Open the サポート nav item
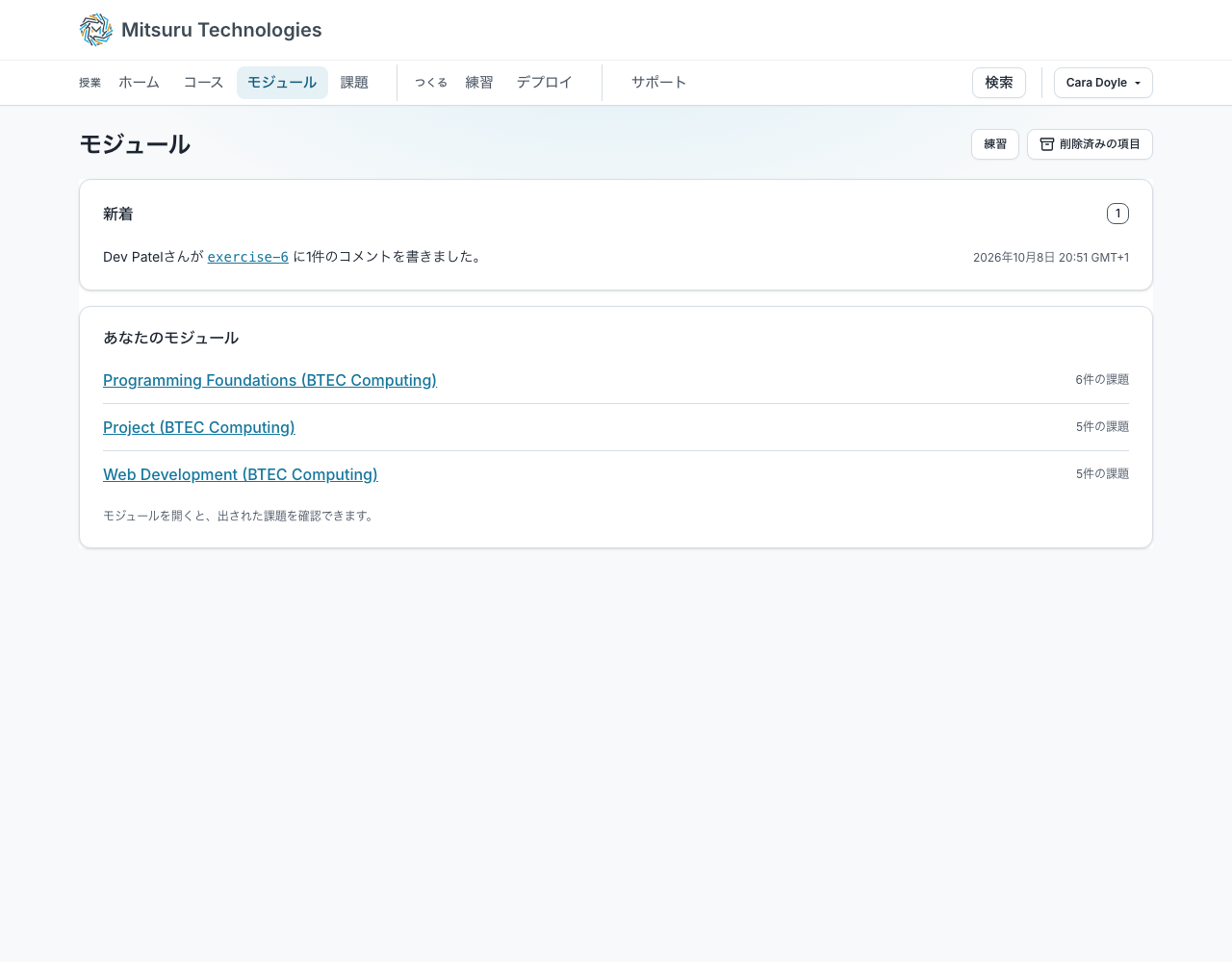 [659, 83]
